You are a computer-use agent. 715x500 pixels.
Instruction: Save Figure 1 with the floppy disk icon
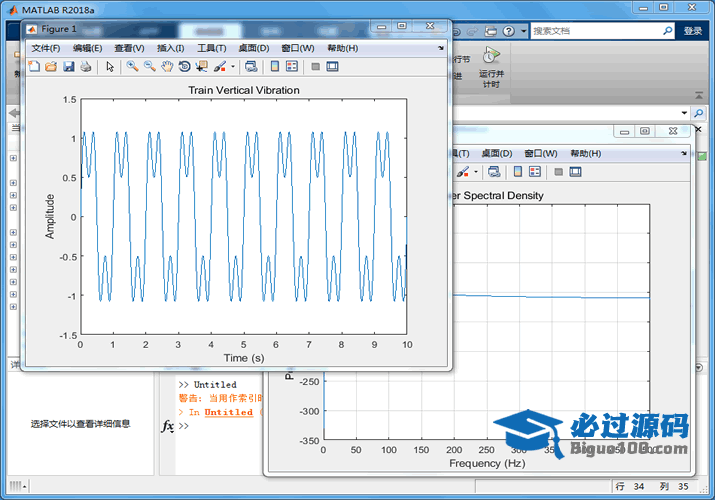68,67
